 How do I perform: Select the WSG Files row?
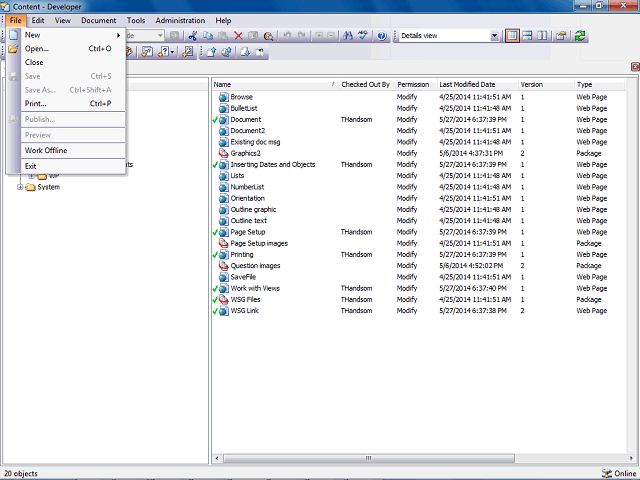418,300
